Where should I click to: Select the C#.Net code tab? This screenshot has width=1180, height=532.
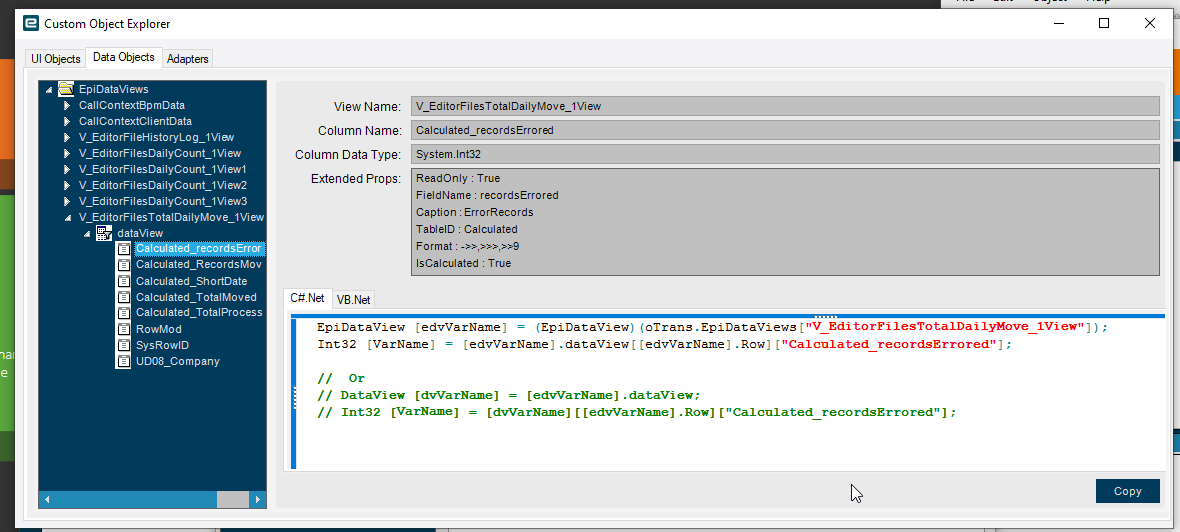[307, 298]
